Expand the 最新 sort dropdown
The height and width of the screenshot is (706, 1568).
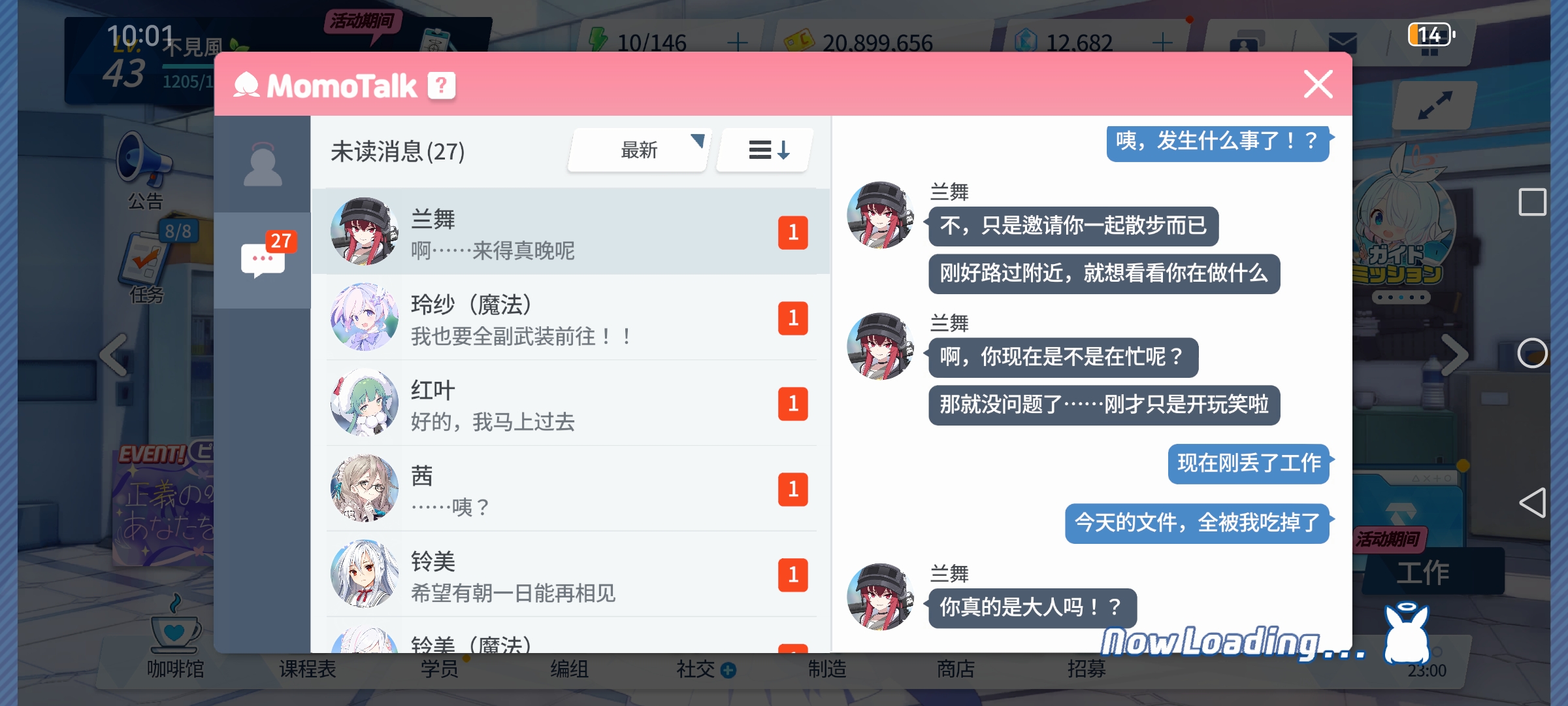tap(640, 150)
